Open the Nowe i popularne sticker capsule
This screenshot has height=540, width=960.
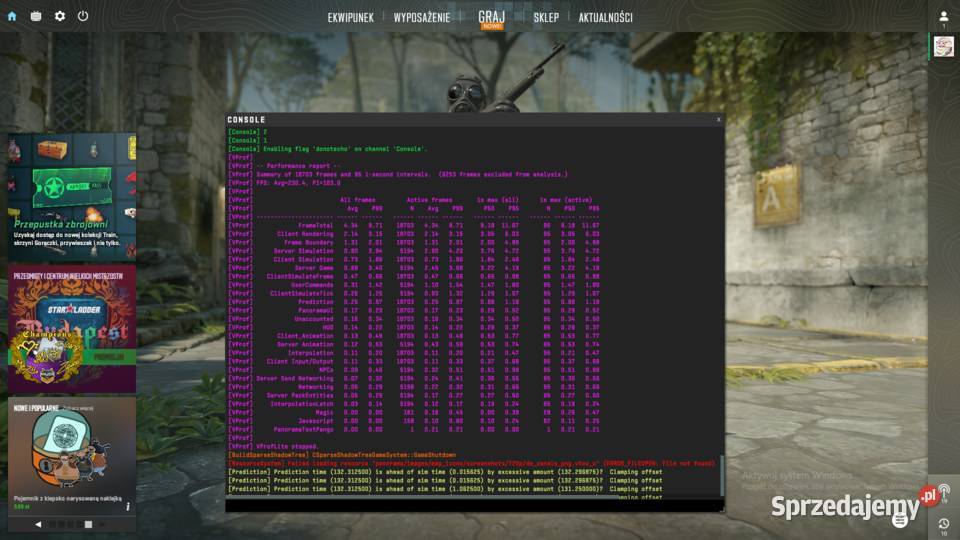72,454
